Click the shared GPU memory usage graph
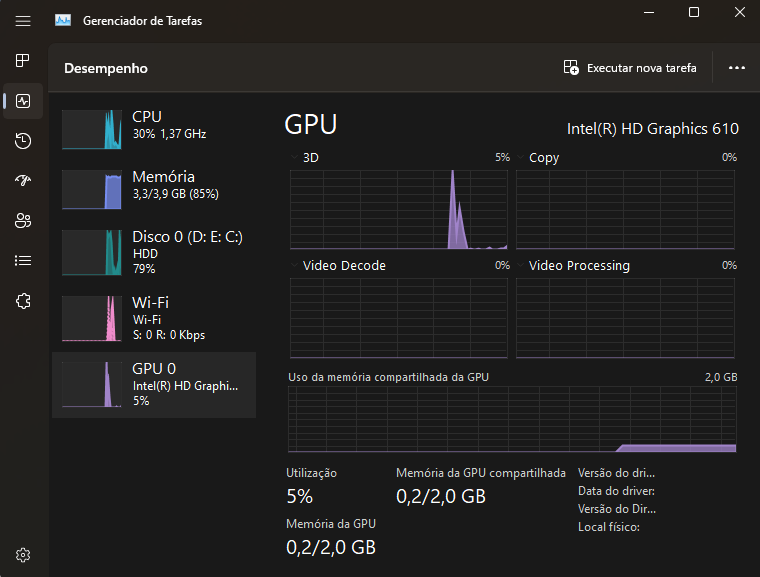The width and height of the screenshot is (760, 577). 512,419
